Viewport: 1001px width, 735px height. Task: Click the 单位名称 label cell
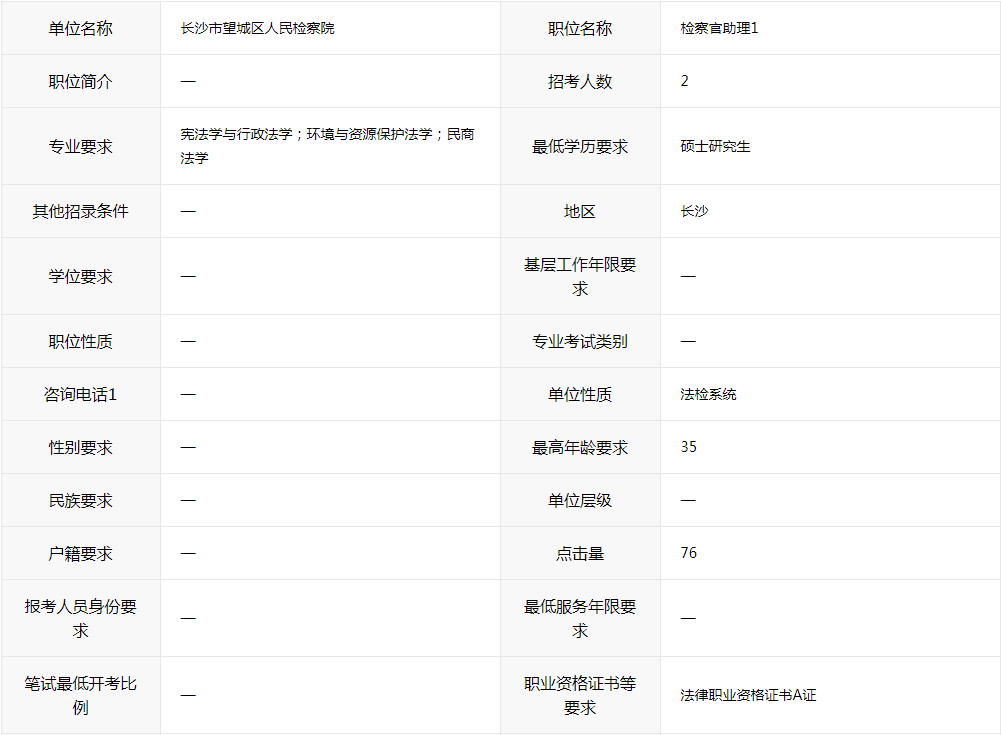(80, 28)
